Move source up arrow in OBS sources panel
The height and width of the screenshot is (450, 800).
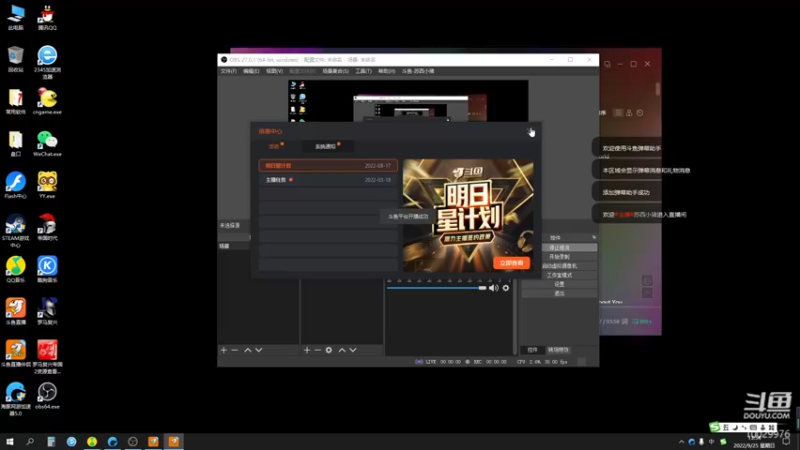tap(342, 350)
